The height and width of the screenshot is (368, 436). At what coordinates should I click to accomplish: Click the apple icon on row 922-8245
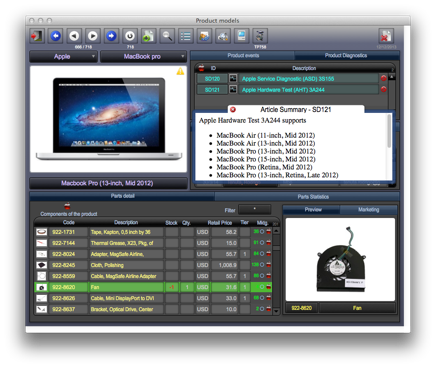pyautogui.click(x=269, y=265)
